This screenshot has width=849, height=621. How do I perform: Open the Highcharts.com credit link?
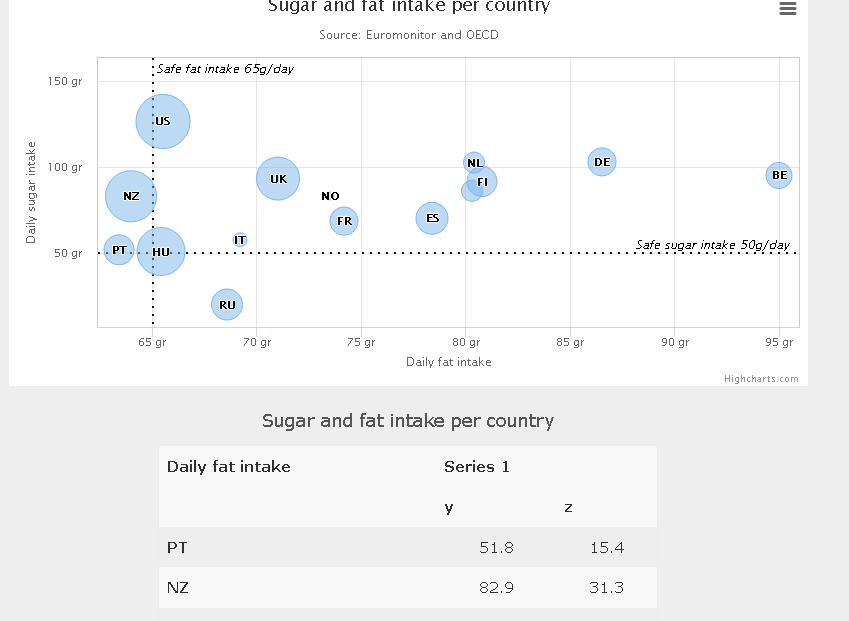click(762, 378)
